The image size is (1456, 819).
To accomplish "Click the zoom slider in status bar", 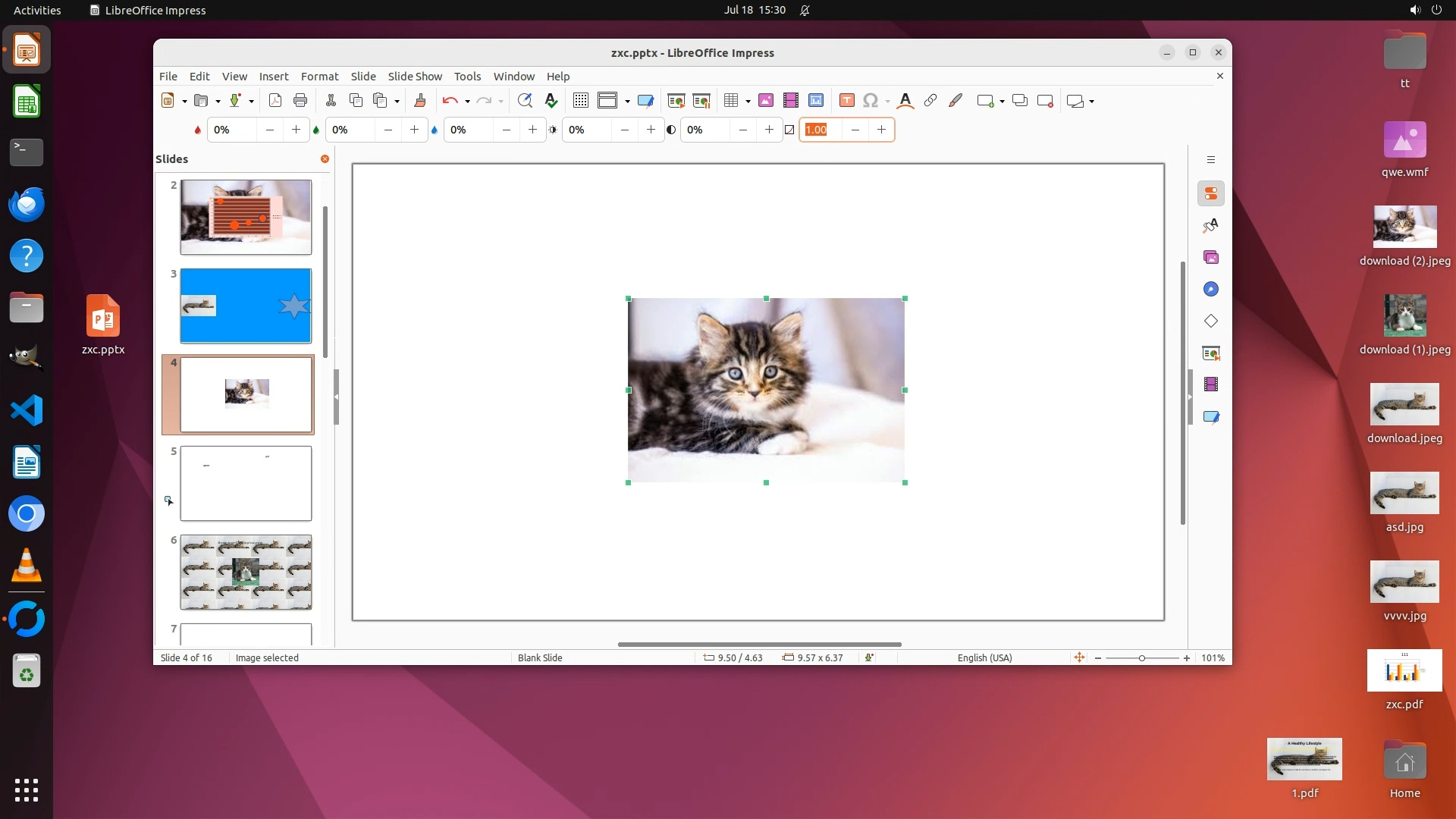I will 1142,658.
